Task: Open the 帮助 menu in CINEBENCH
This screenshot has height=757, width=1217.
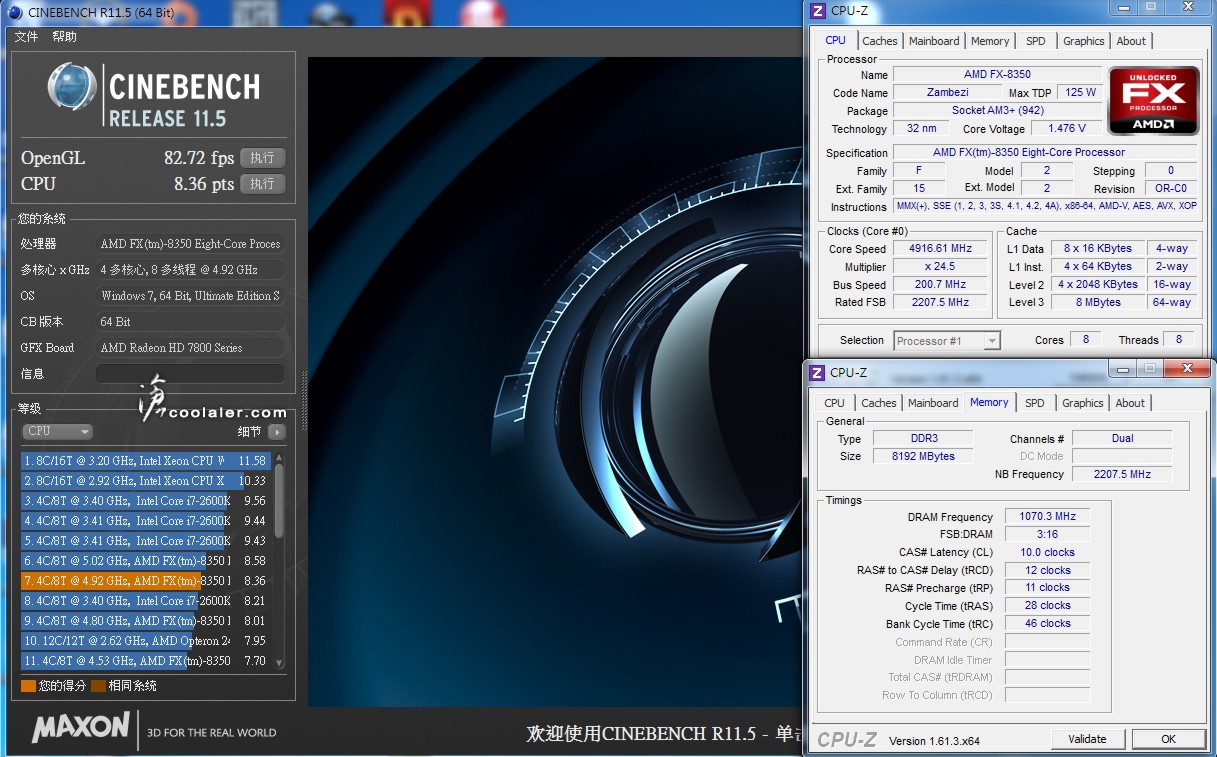Action: (x=64, y=37)
